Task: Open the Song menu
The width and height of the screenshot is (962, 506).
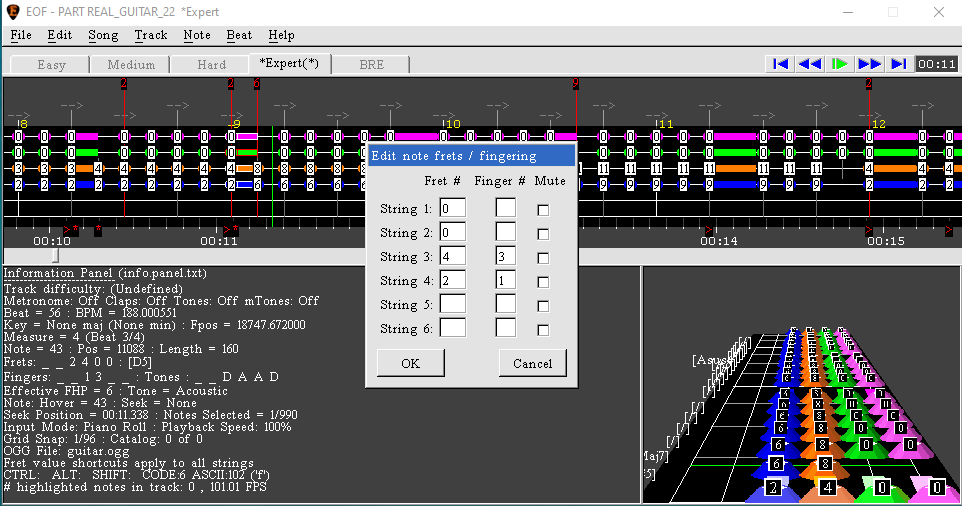Action: click(x=103, y=35)
